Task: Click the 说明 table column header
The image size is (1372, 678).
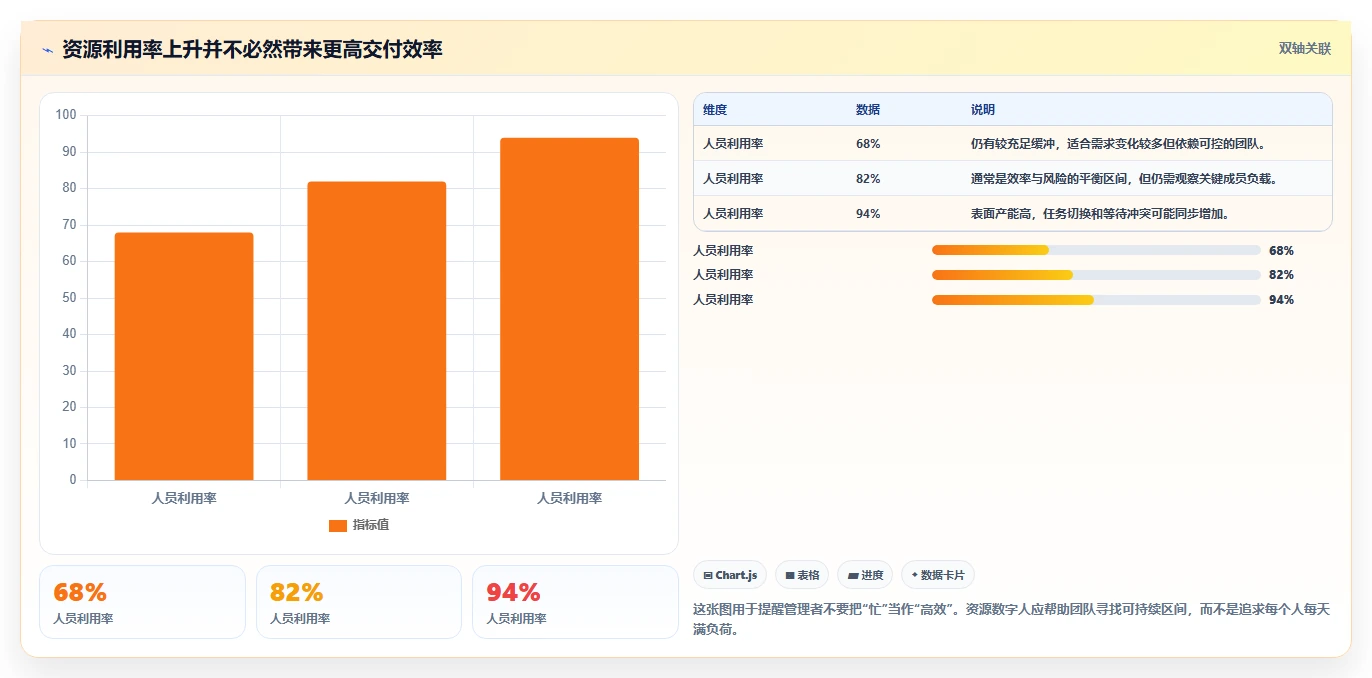Action: (982, 110)
